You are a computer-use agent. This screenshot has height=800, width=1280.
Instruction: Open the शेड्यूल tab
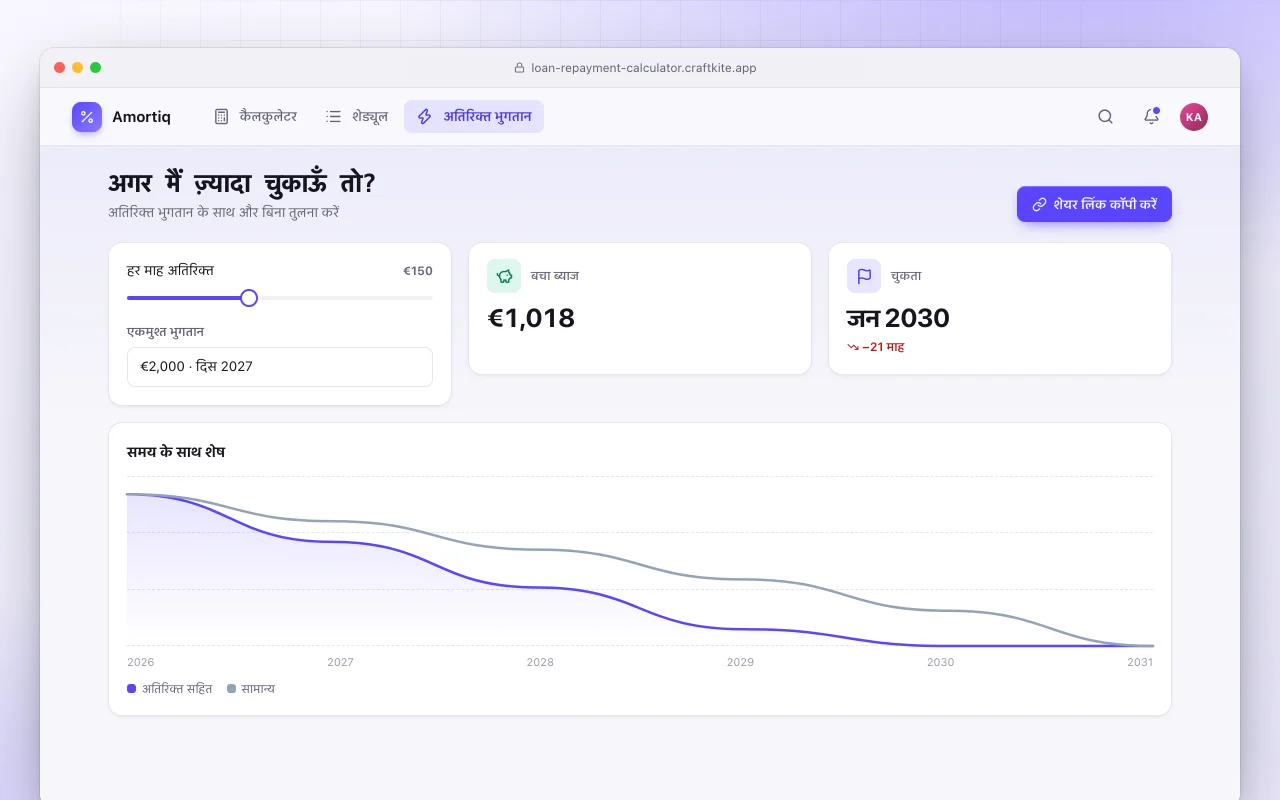click(357, 117)
